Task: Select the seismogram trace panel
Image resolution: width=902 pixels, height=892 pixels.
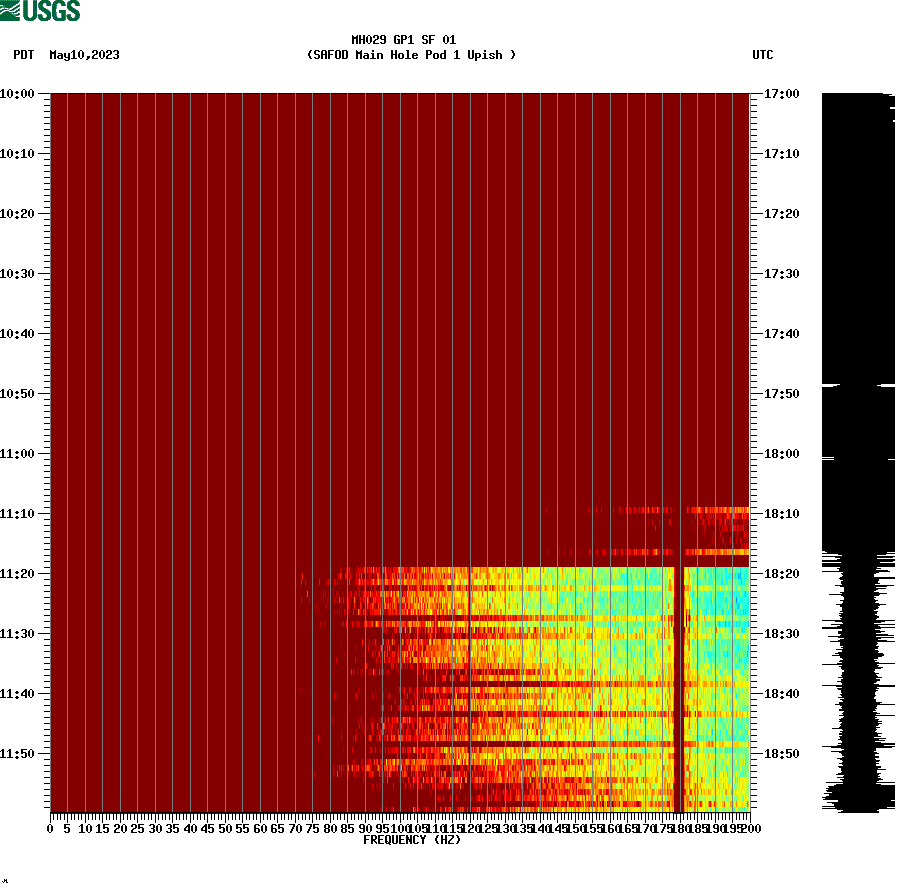Action: [x=855, y=450]
